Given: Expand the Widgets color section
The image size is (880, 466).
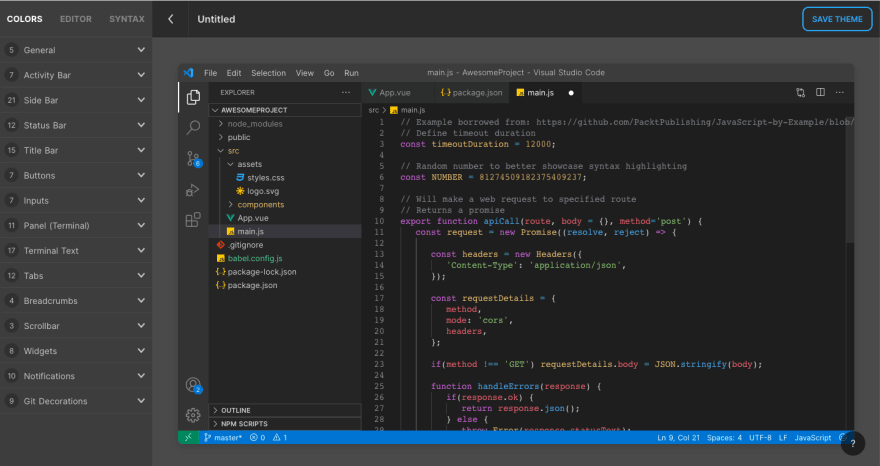Looking at the screenshot, I should 76,351.
